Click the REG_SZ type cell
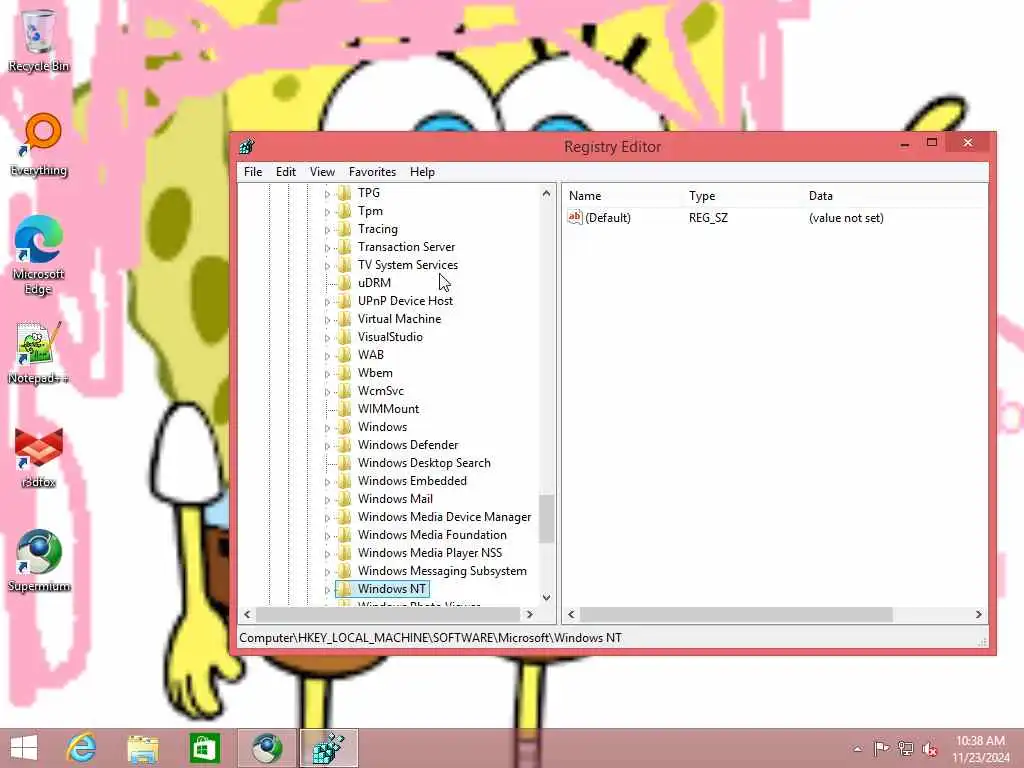Viewport: 1024px width, 768px height. (x=708, y=217)
